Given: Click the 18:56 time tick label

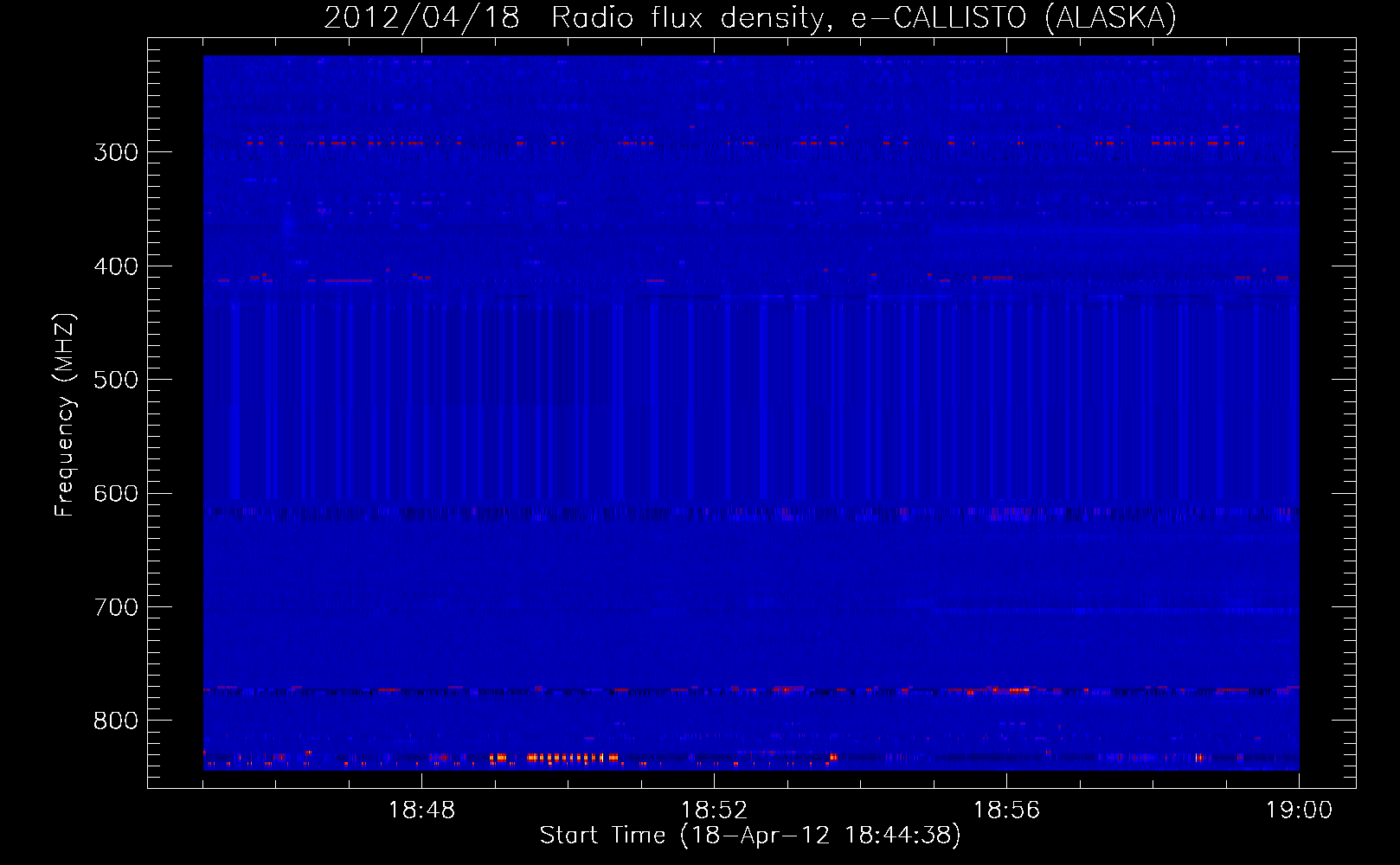Looking at the screenshot, I should [1006, 811].
